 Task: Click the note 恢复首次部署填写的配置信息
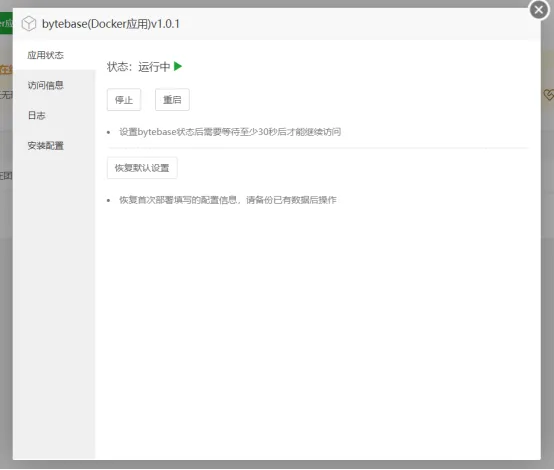[x=228, y=200]
